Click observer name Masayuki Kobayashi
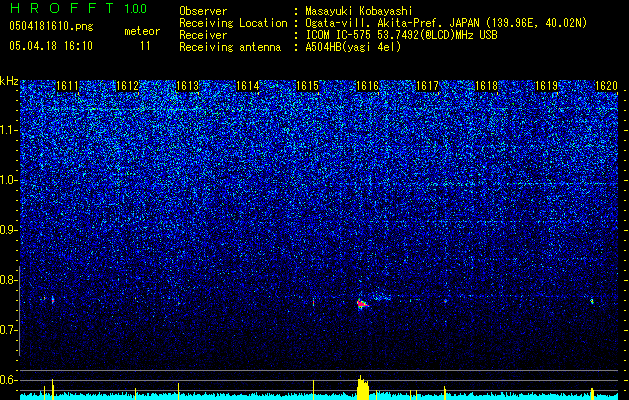Screen dimensions: 629x400 coord(359,11)
